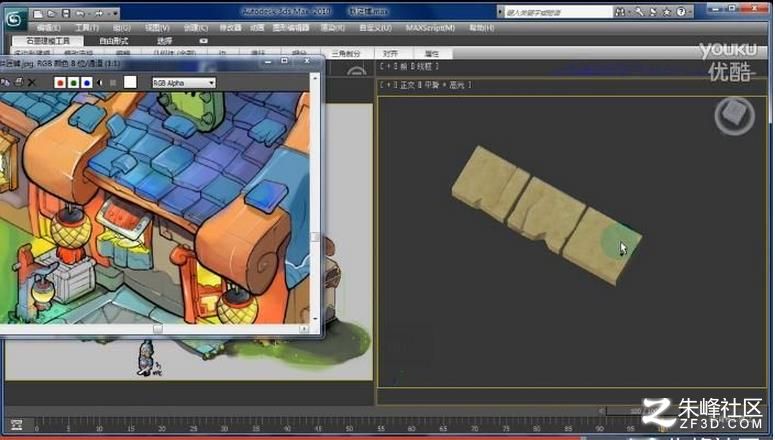The height and width of the screenshot is (440, 775).
Task: Expand the 三角剖分 ribbon panel
Action: [346, 53]
